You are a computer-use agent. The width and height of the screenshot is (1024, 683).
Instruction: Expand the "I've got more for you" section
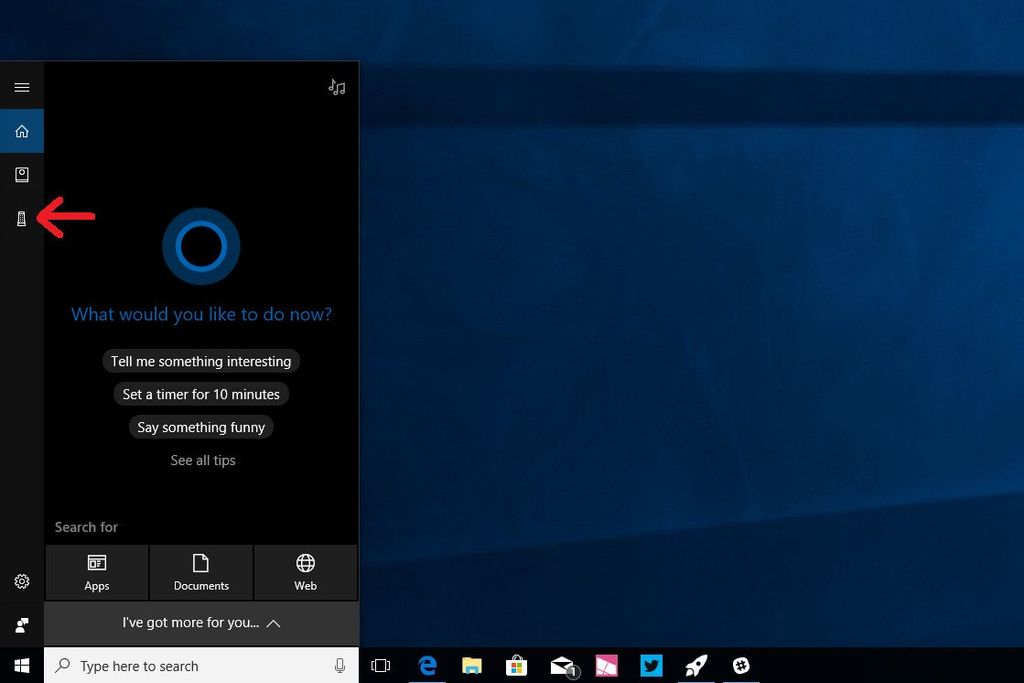click(201, 623)
